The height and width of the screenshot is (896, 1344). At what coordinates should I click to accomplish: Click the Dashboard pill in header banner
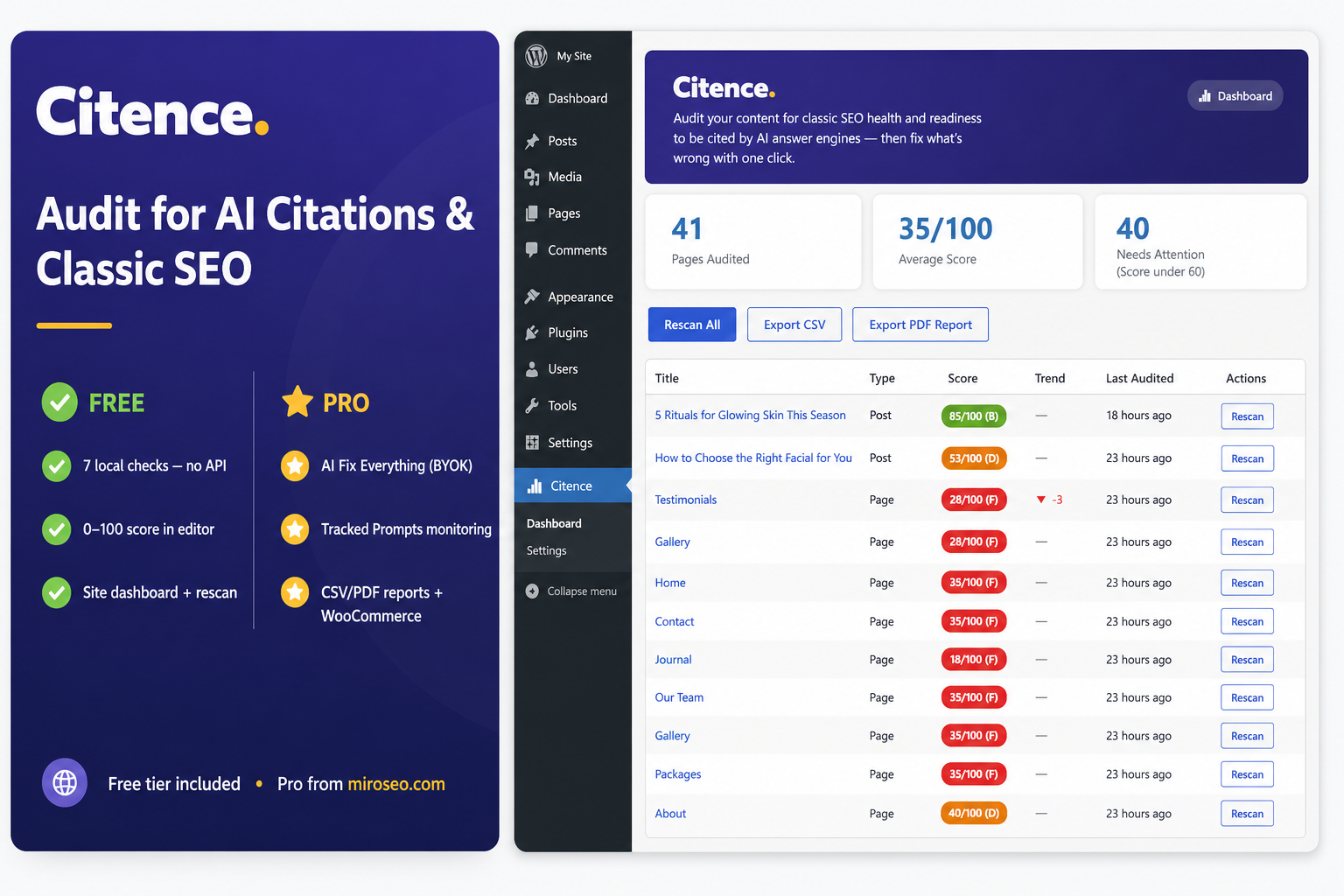coord(1235,96)
